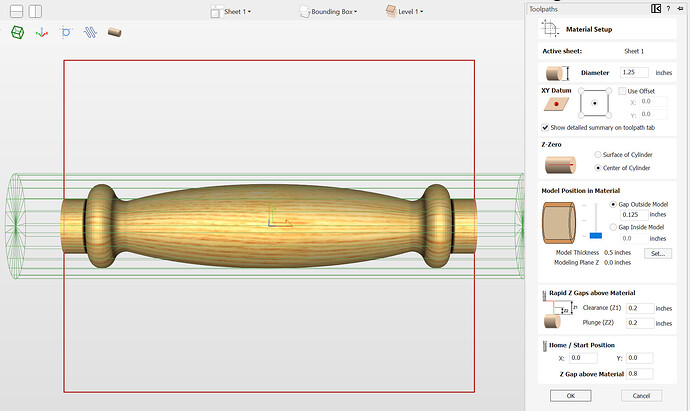Select Gap Inside Model option
Viewport: 690px width, 411px height.
(x=613, y=227)
